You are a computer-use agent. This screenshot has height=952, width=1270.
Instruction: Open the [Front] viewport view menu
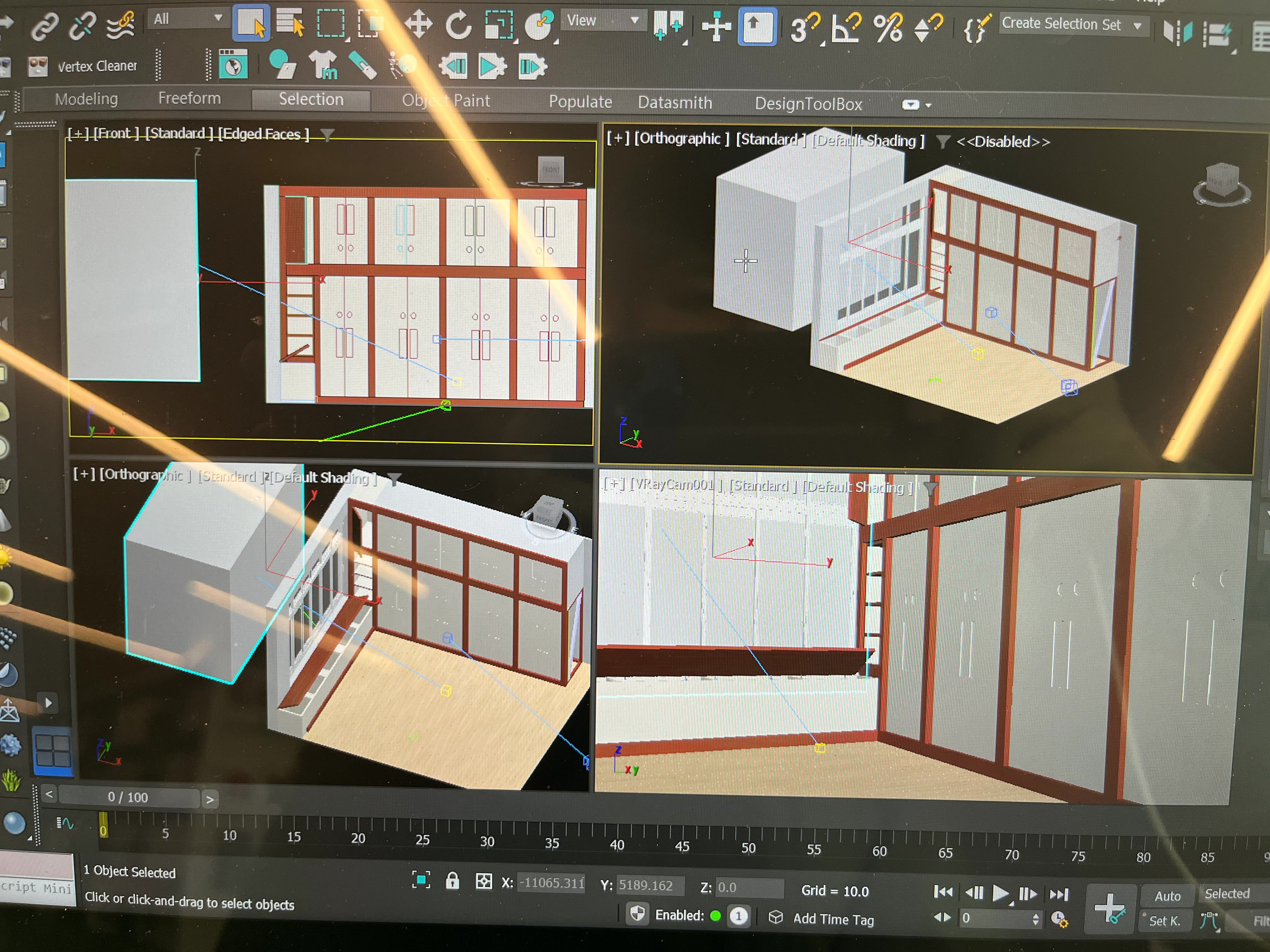point(116,133)
